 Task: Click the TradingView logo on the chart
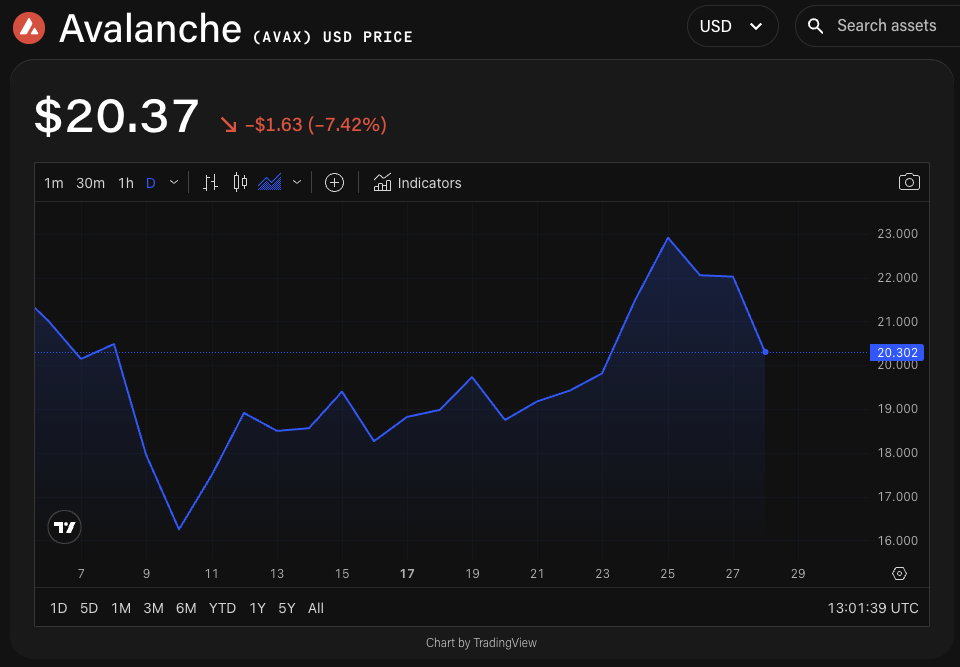pos(64,527)
